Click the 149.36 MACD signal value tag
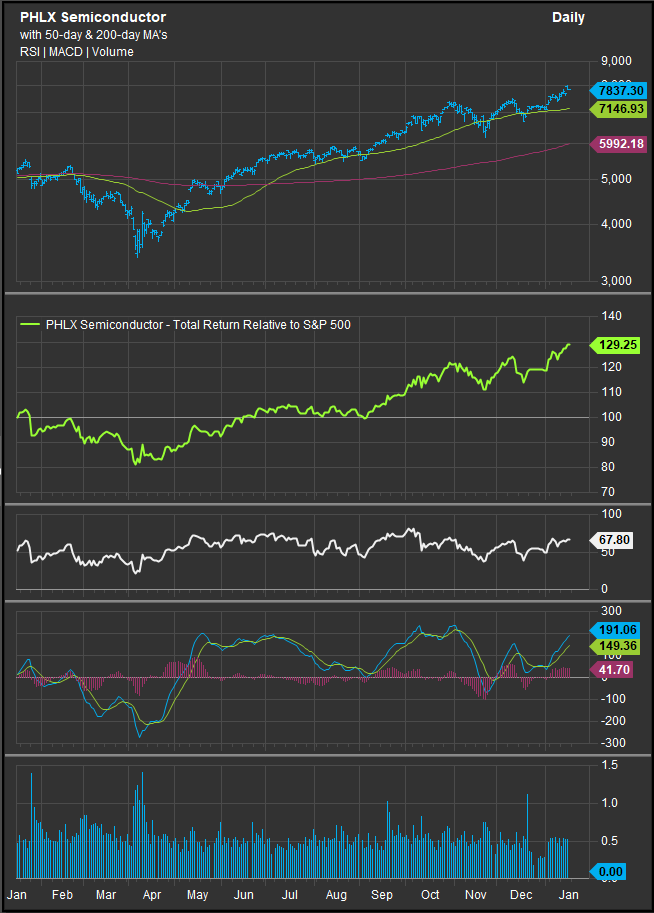 [620, 647]
